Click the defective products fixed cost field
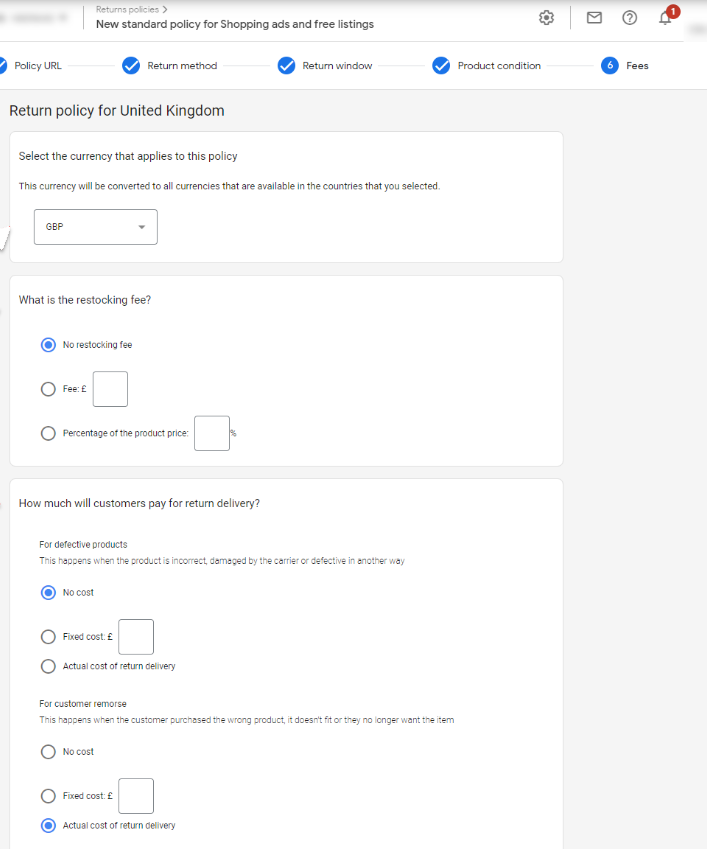The height and width of the screenshot is (849, 707). click(x=136, y=637)
